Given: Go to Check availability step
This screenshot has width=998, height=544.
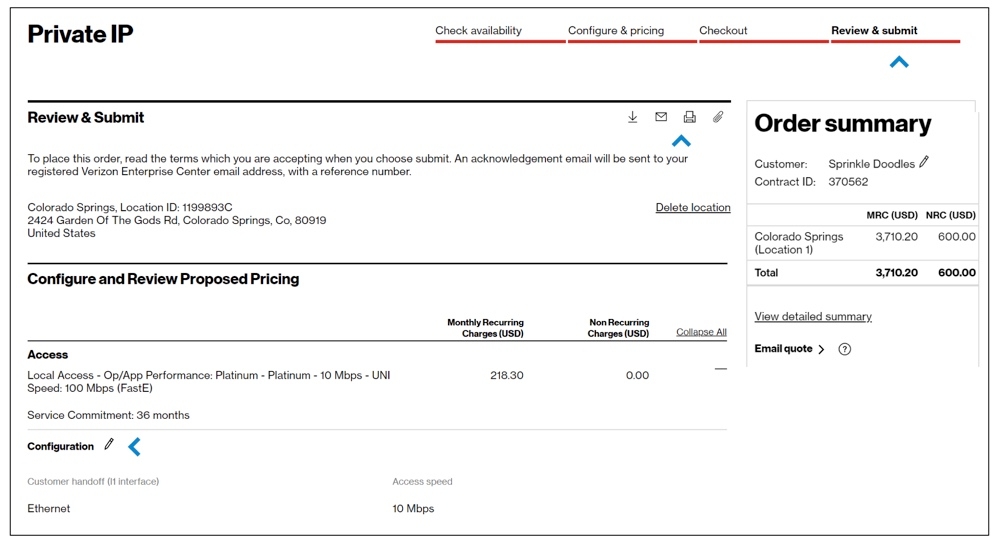Looking at the screenshot, I should coord(478,31).
